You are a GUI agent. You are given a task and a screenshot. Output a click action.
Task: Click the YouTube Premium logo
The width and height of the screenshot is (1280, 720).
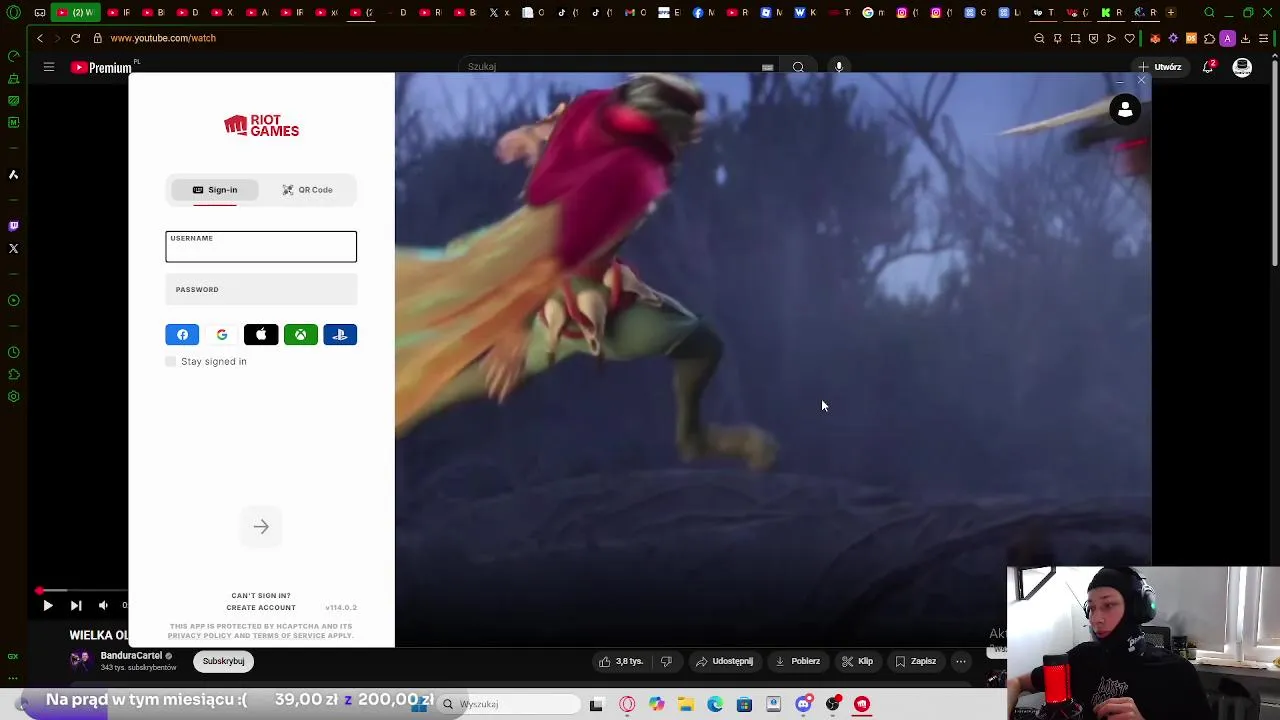coord(102,67)
